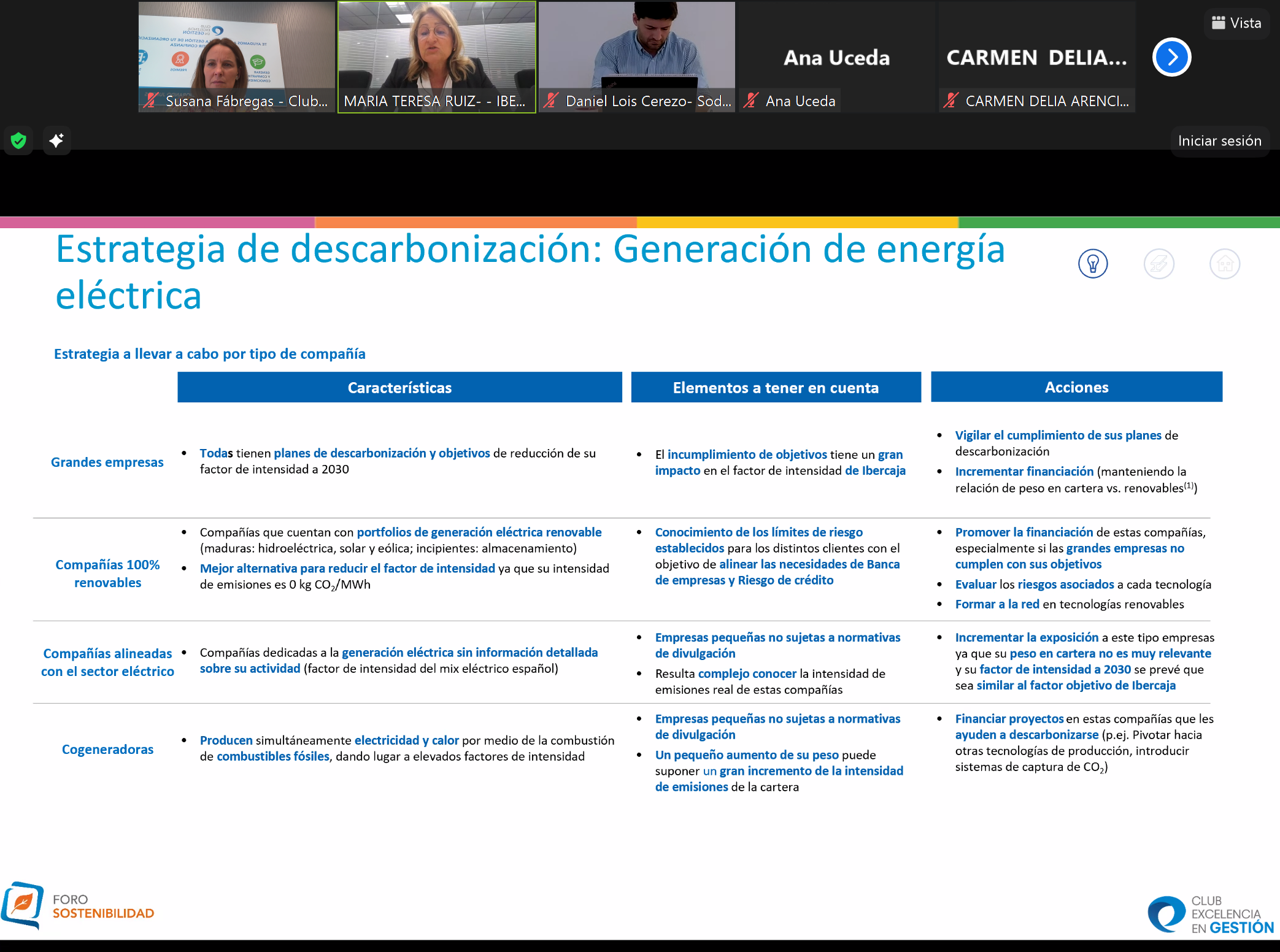Click the Grandes empresas row label
Viewport: 1280px width, 952px height.
click(107, 463)
